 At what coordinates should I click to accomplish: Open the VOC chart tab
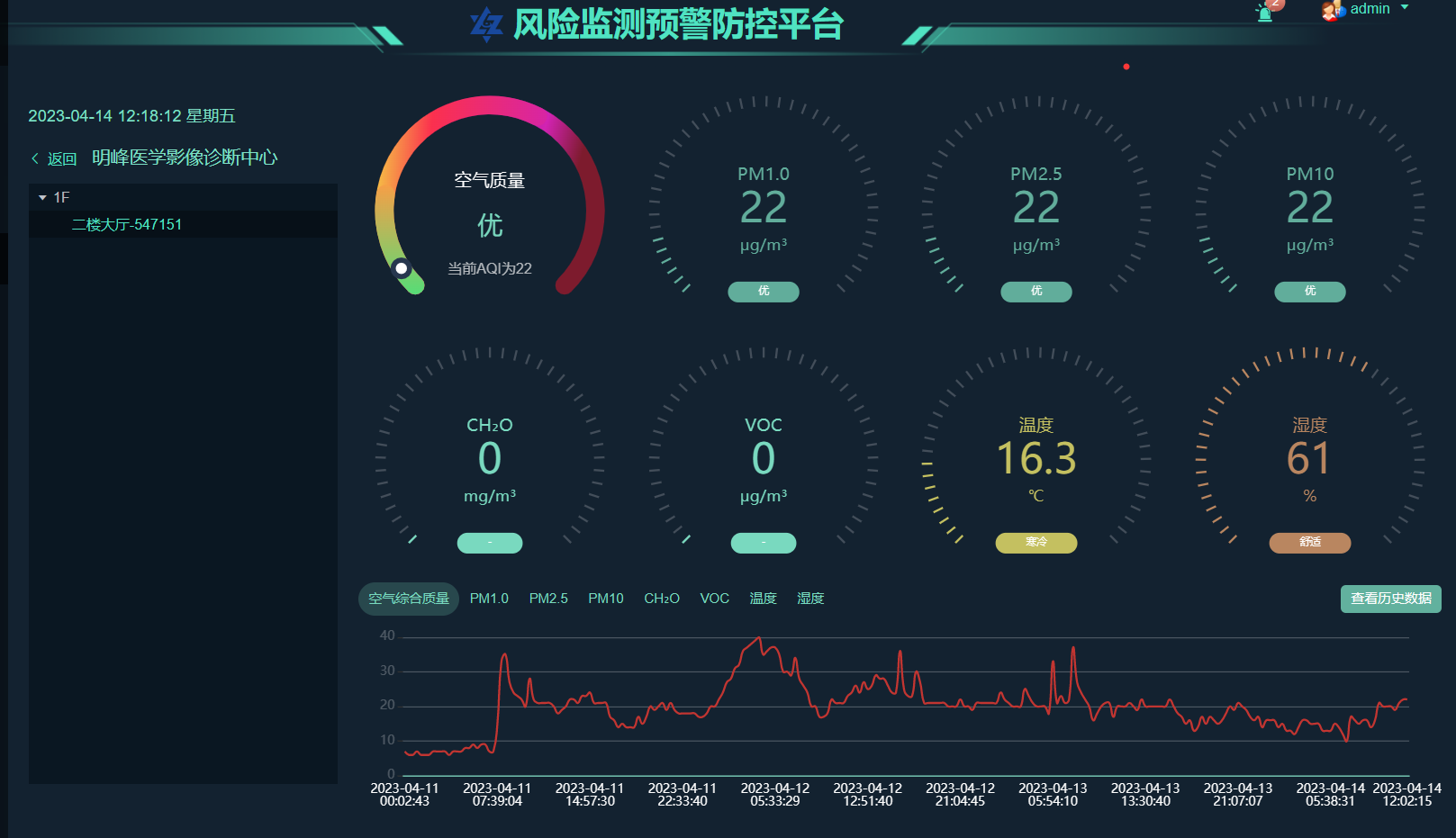click(715, 599)
